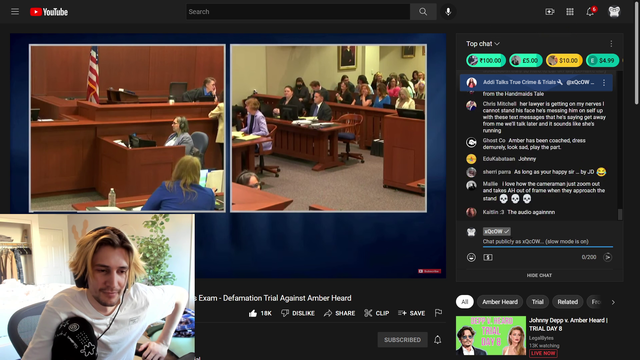
Task: Go to the YouTube home logo
Action: (x=49, y=12)
